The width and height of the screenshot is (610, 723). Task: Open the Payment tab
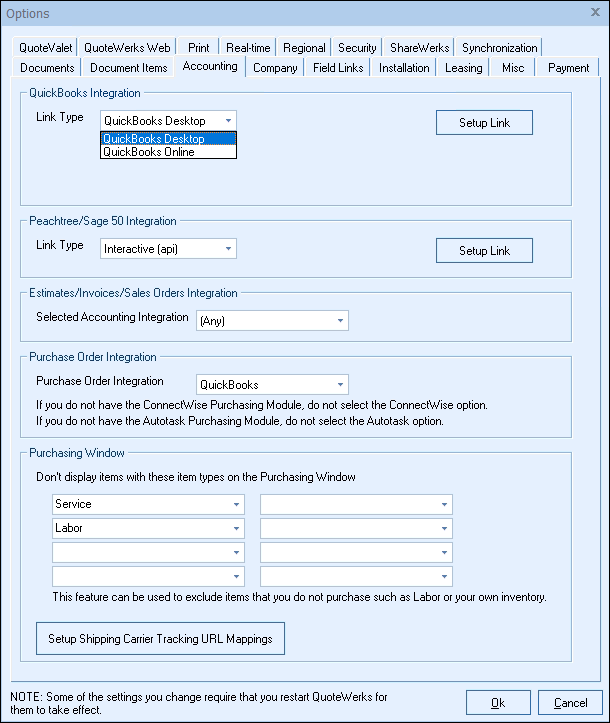[568, 68]
